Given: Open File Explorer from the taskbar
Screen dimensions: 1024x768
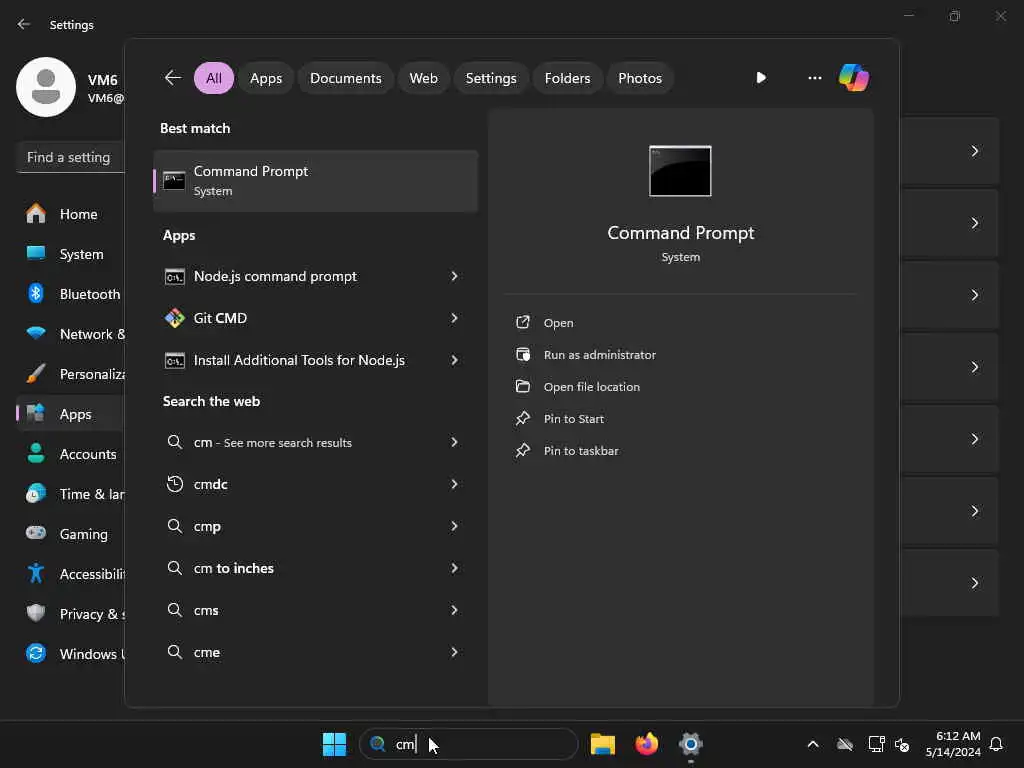Looking at the screenshot, I should pyautogui.click(x=603, y=744).
